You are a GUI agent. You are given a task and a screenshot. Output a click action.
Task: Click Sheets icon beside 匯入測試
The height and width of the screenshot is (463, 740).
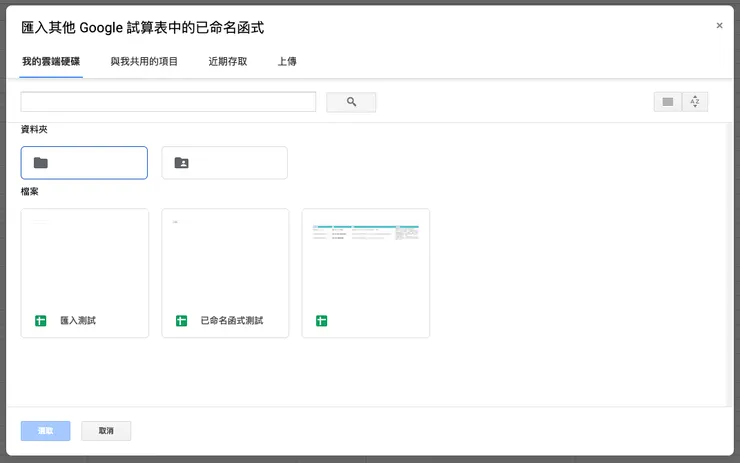pos(41,321)
